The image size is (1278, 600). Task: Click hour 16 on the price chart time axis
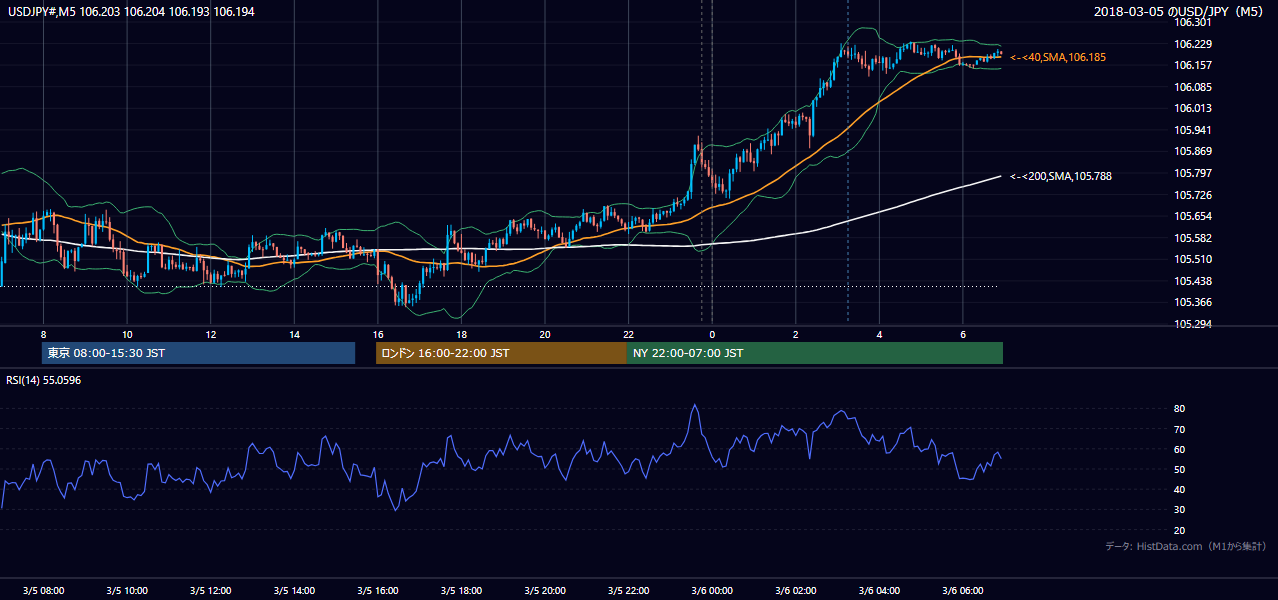click(x=377, y=334)
